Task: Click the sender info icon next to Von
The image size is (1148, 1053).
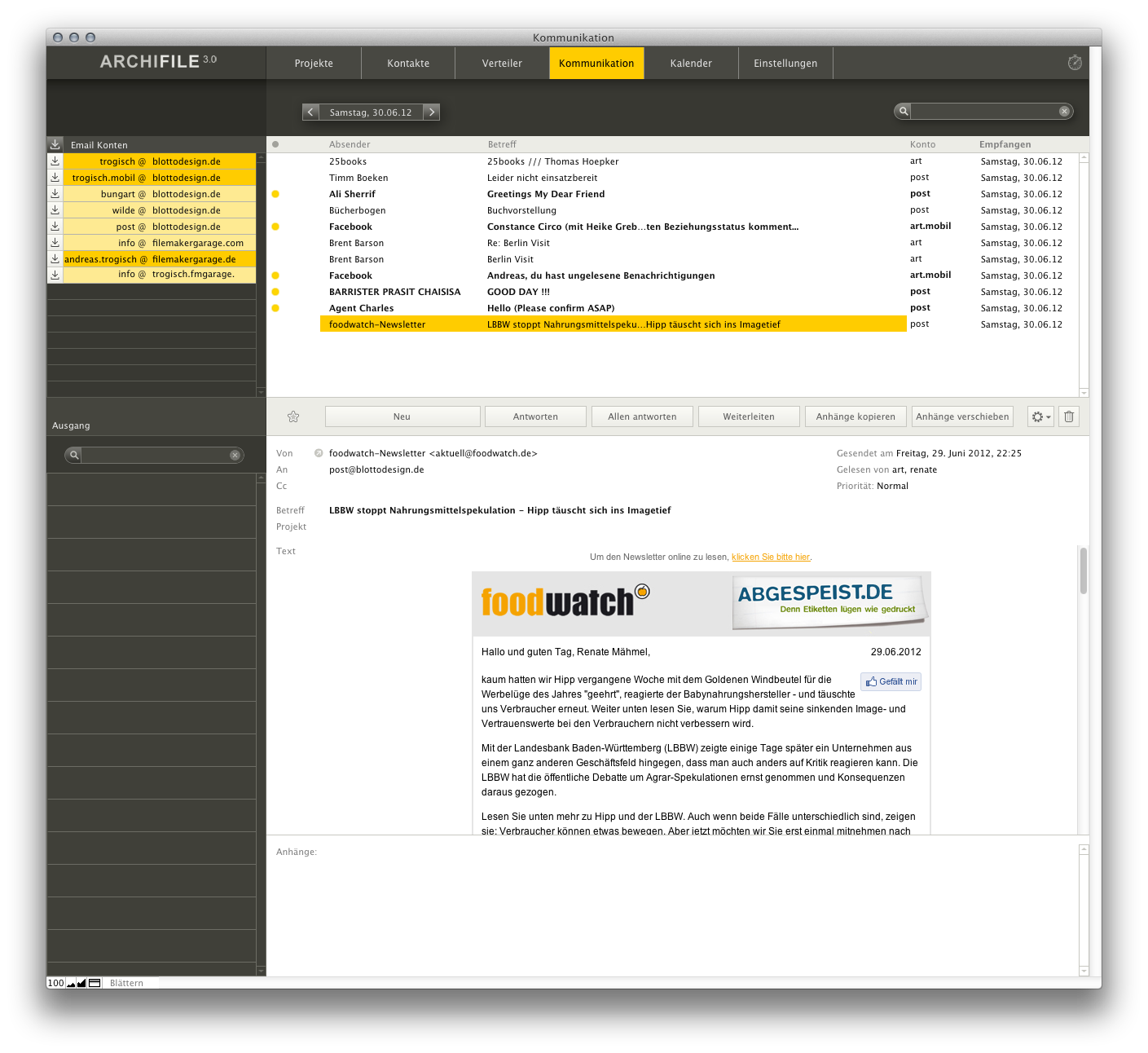Action: [x=319, y=453]
